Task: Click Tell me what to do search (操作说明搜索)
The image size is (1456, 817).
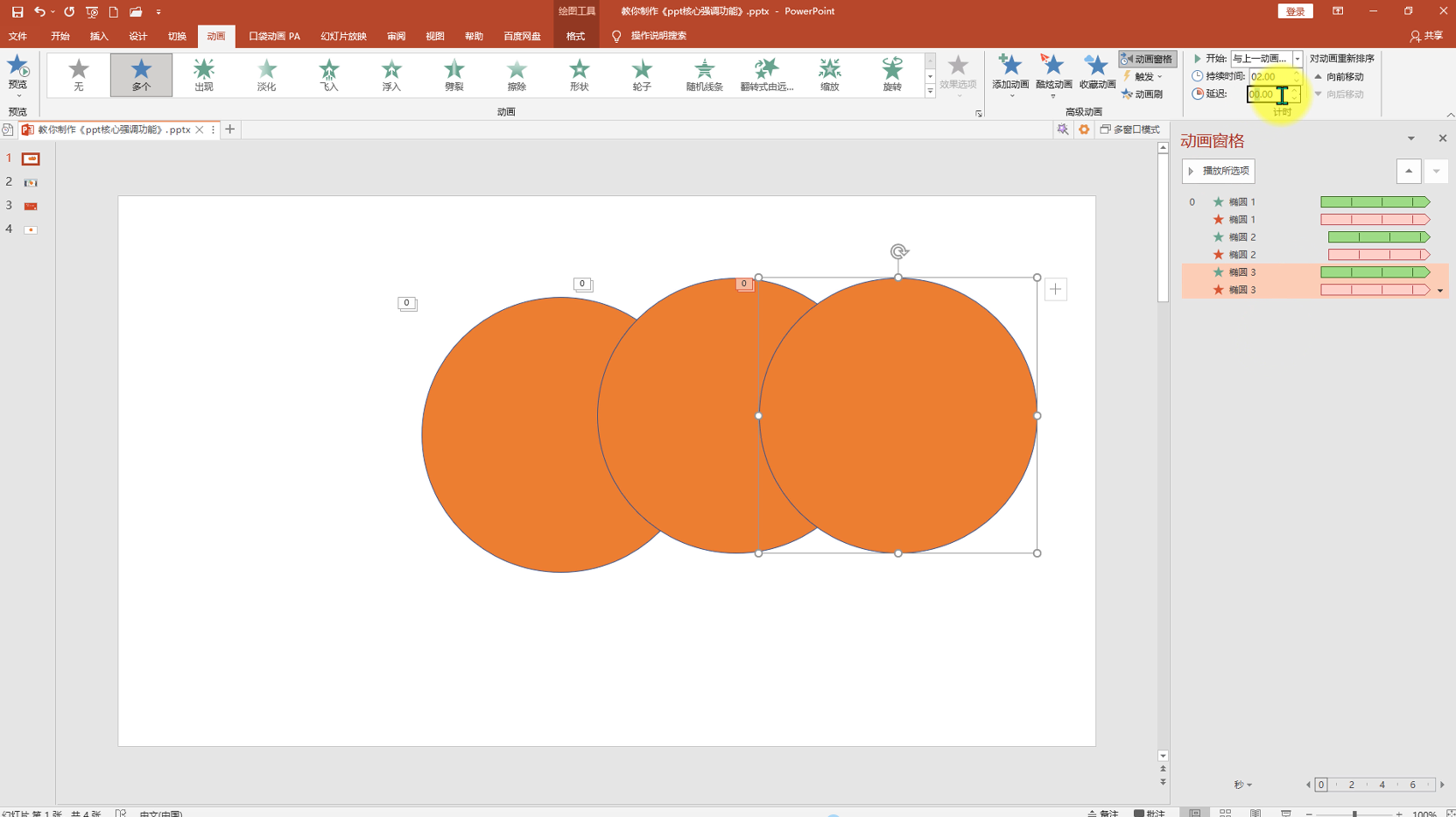Action: 658,36
